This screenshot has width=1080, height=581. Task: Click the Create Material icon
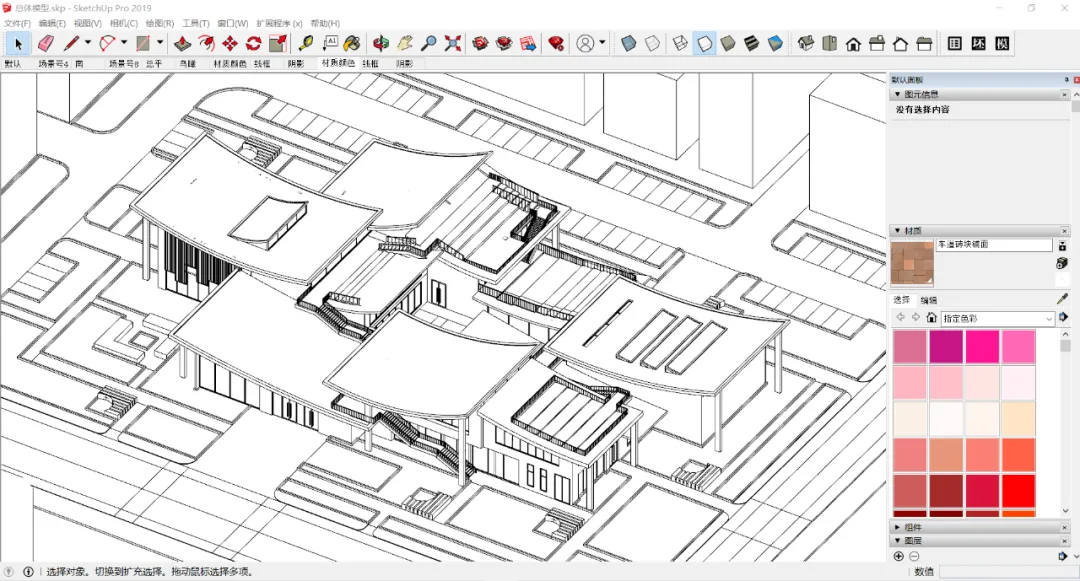click(x=1062, y=263)
